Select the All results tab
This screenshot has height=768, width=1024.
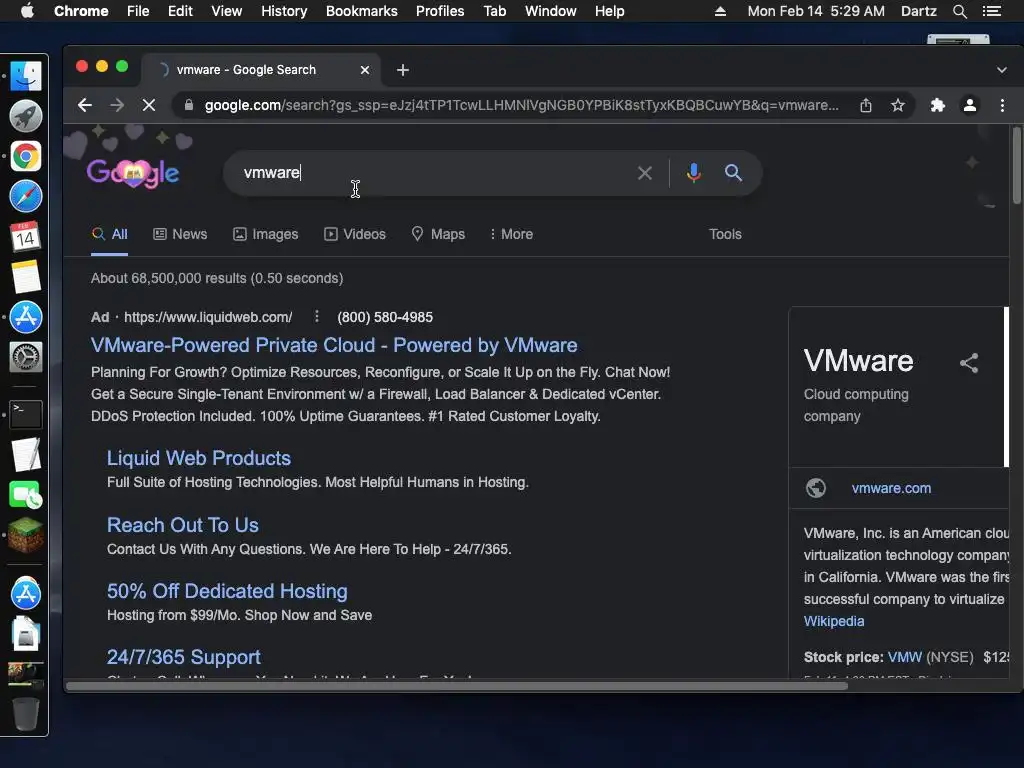[110, 234]
